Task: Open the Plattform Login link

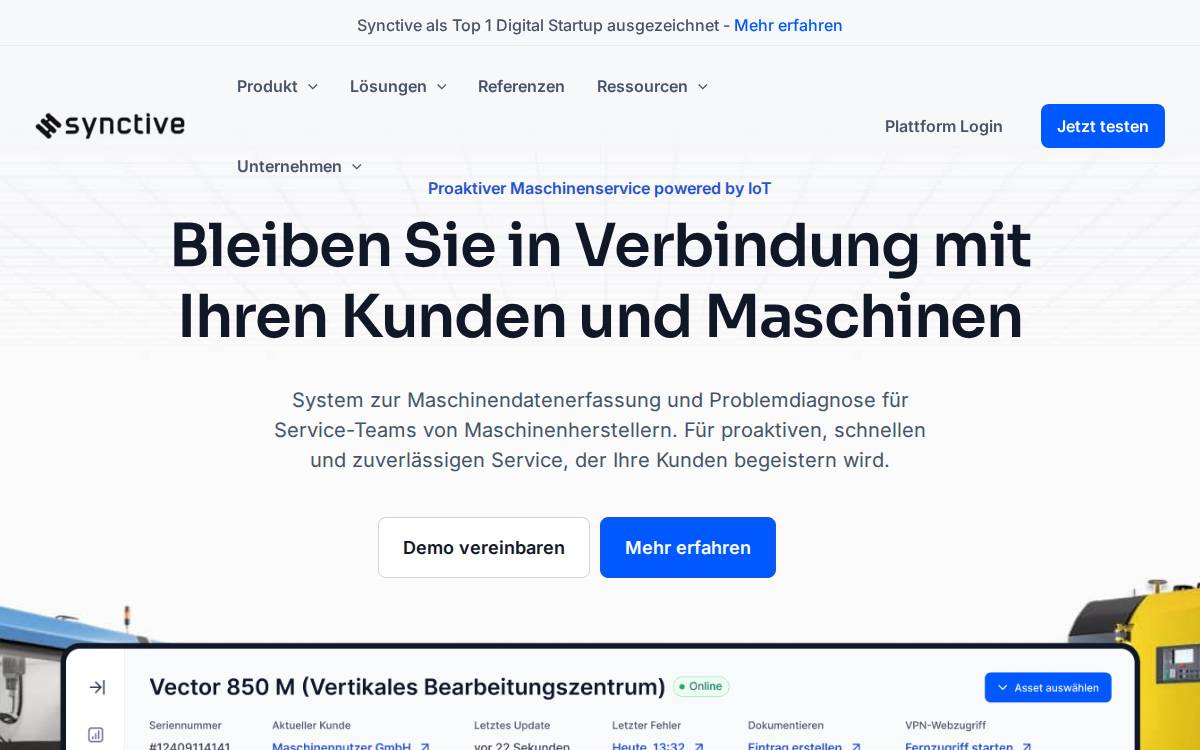Action: click(943, 126)
